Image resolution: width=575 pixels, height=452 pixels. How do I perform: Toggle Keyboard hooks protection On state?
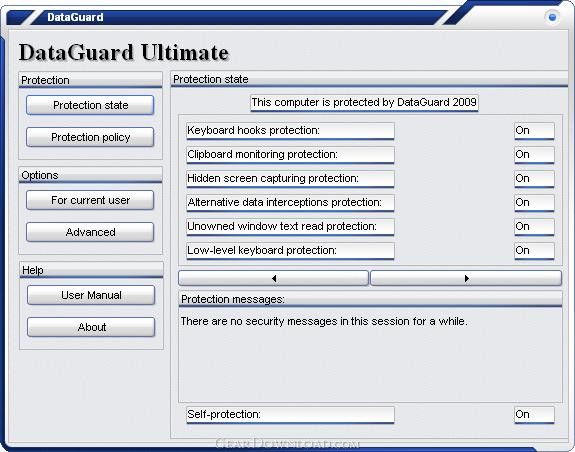click(x=534, y=131)
